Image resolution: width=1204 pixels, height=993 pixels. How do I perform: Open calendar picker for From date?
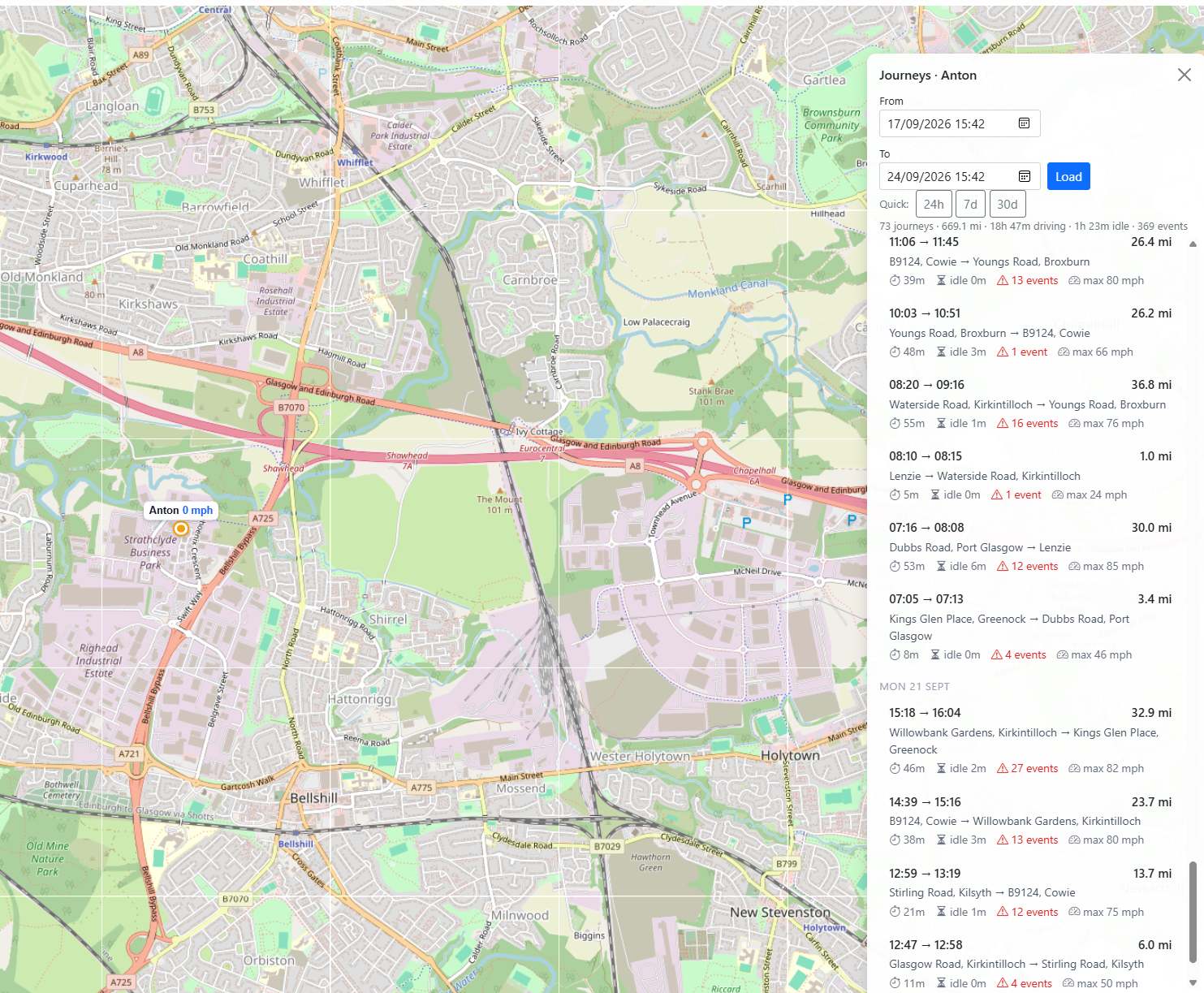(1025, 123)
